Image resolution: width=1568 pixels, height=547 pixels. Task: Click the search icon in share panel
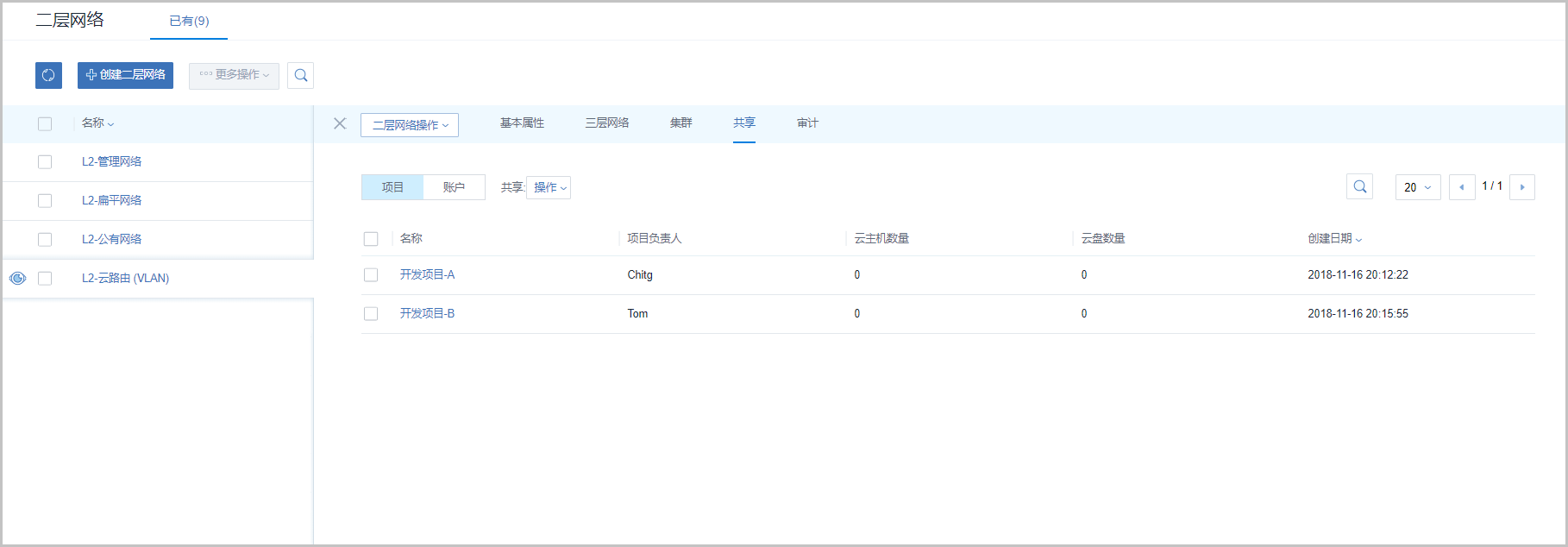(x=1359, y=186)
